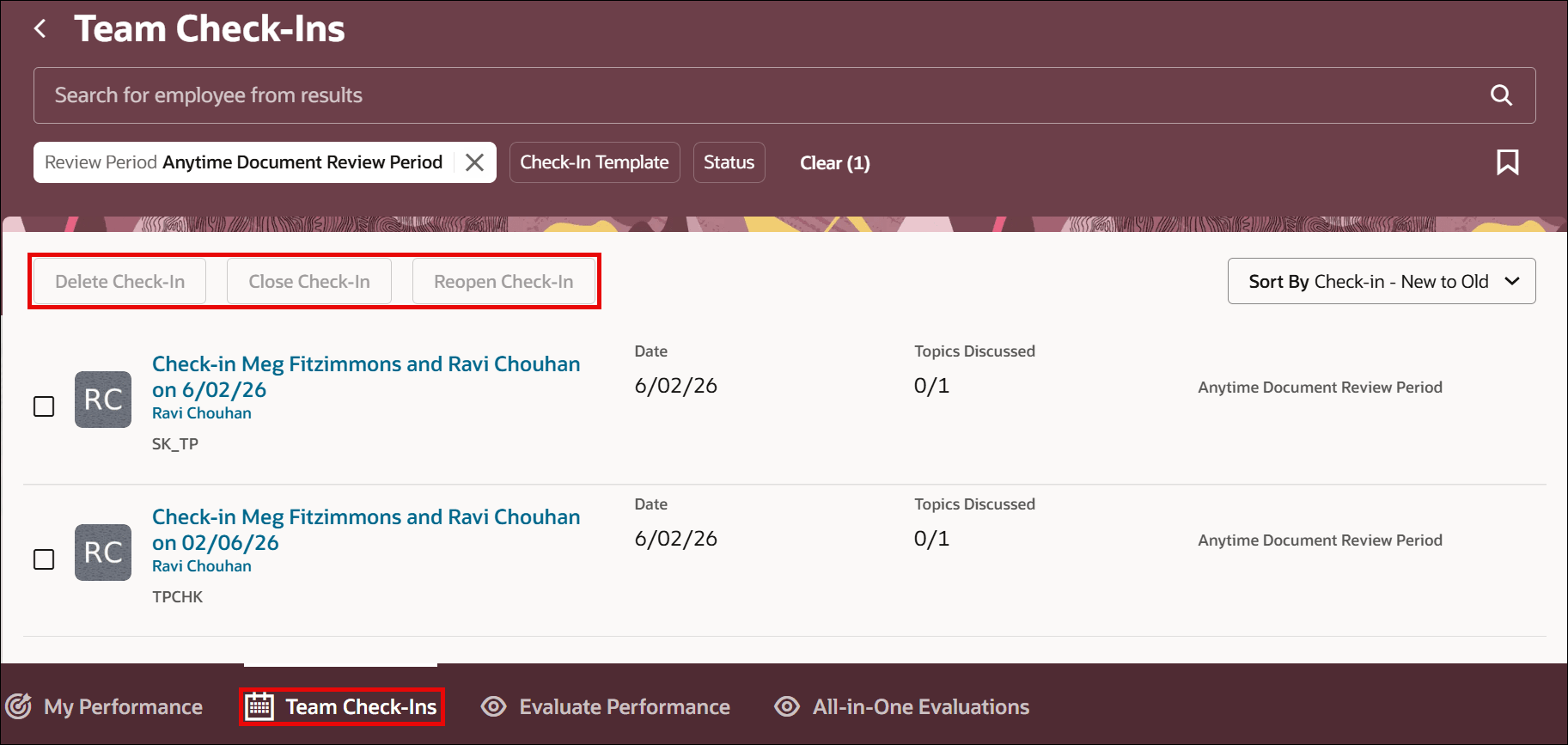Open check-in link dated 6/02/26
1568x745 pixels.
click(366, 376)
